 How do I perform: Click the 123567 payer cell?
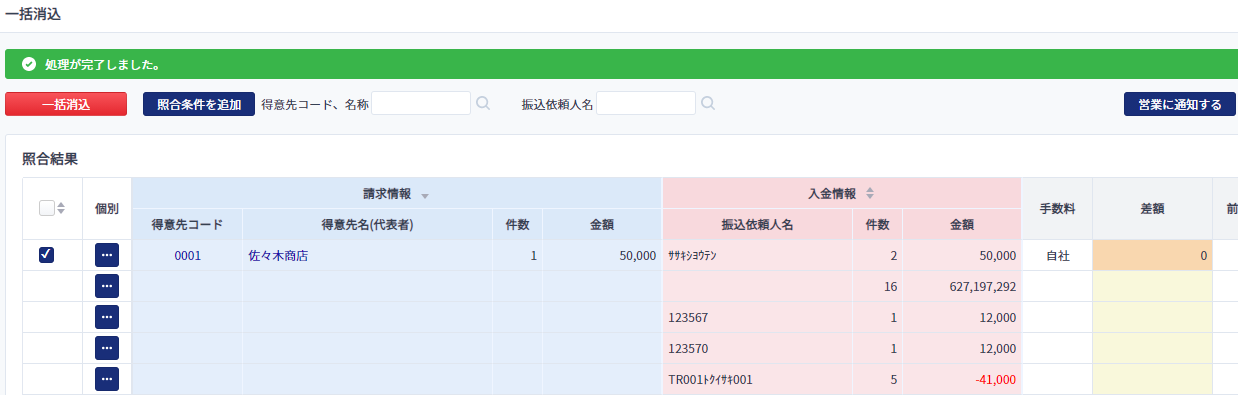[x=757, y=317]
